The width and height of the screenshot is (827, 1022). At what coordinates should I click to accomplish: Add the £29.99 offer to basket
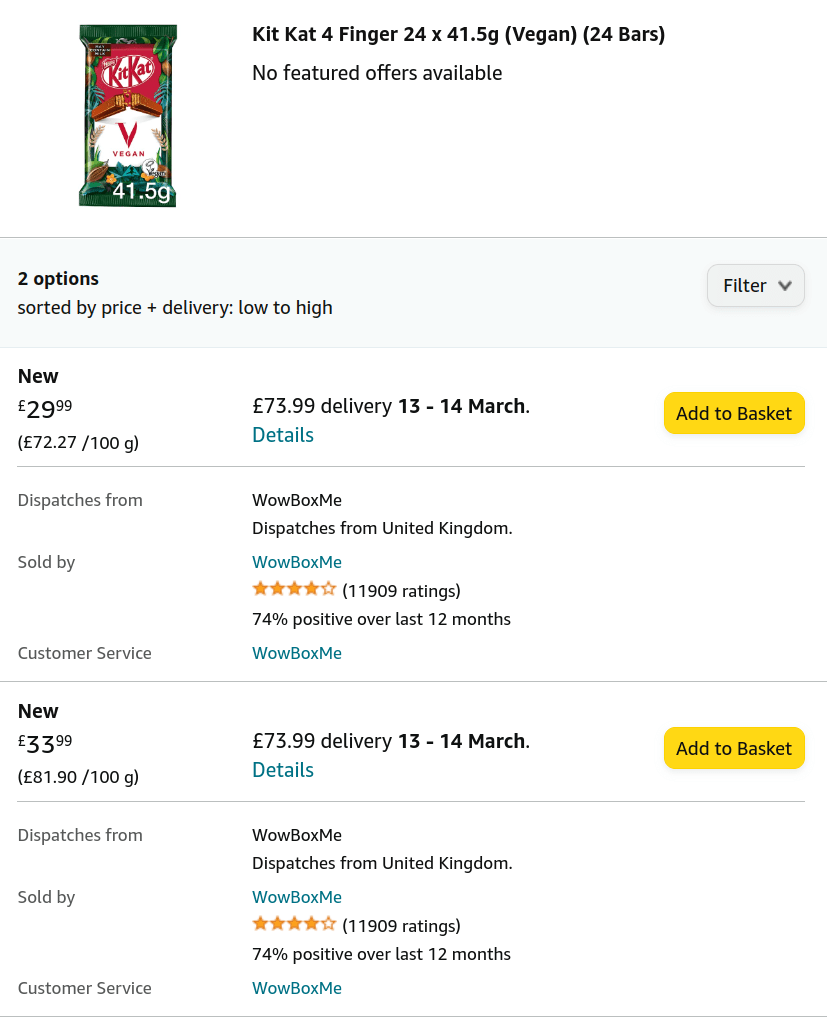[734, 413]
